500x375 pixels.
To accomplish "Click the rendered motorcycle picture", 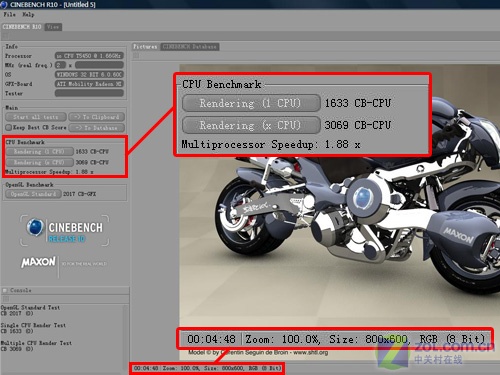I will click(x=340, y=212).
